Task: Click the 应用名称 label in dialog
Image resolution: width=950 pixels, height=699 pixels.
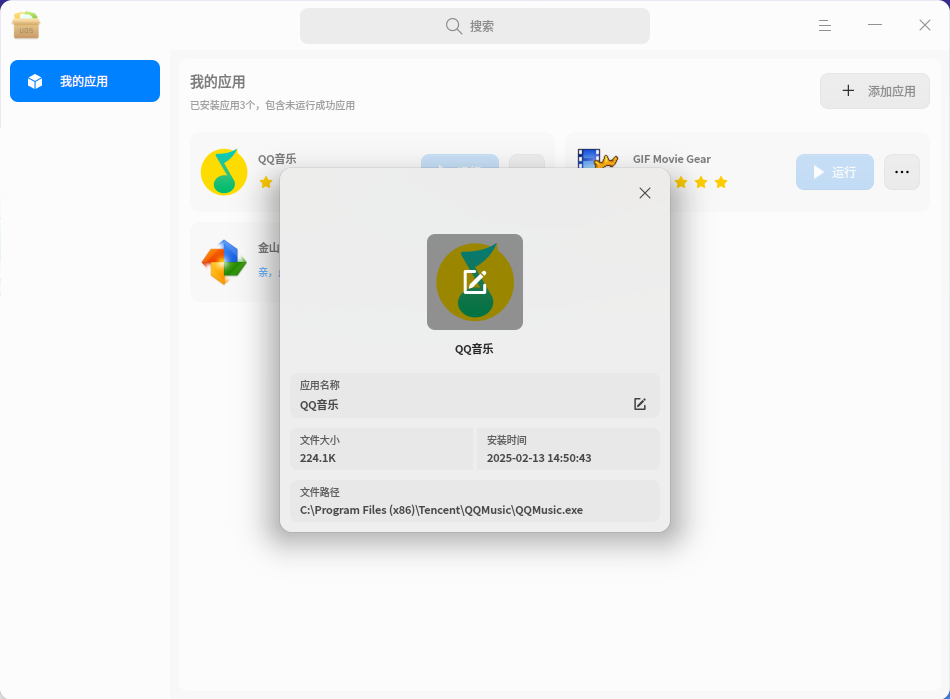Action: click(320, 385)
